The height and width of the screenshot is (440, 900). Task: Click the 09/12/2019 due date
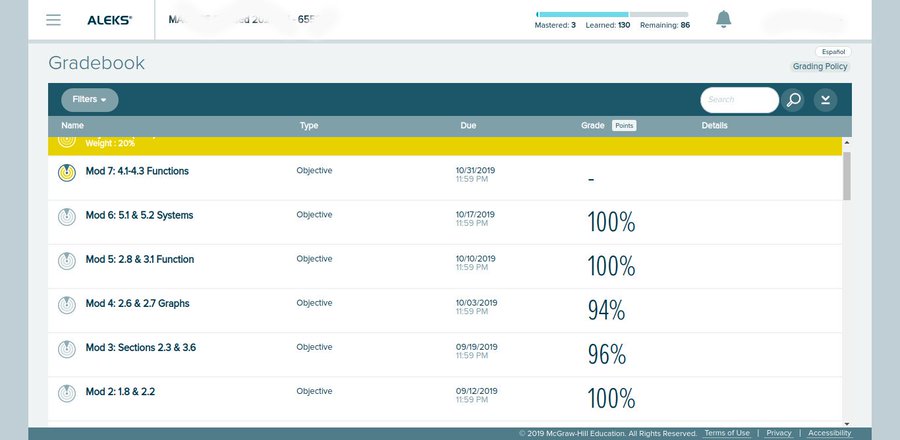coord(476,392)
